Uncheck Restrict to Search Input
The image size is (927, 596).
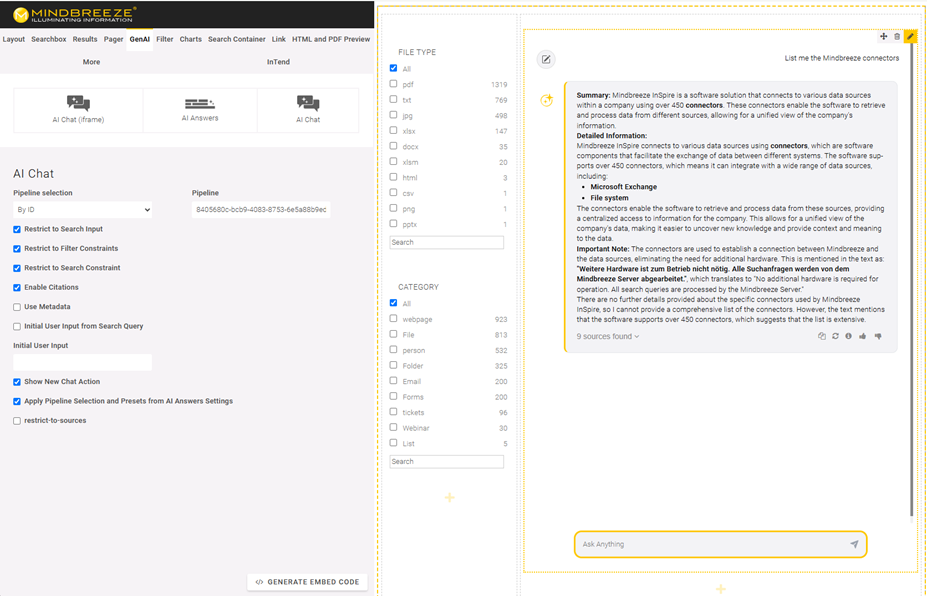tap(17, 229)
